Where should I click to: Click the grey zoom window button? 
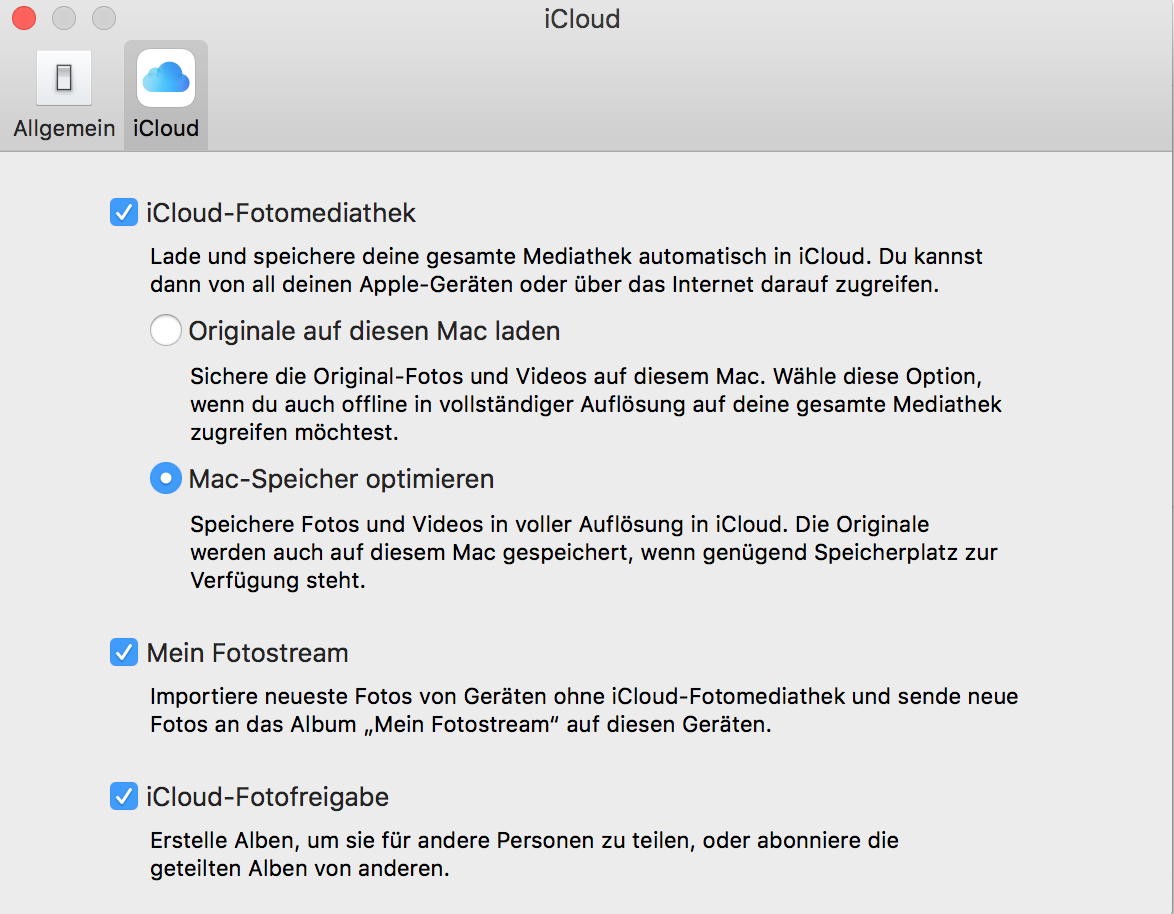pyautogui.click(x=103, y=18)
